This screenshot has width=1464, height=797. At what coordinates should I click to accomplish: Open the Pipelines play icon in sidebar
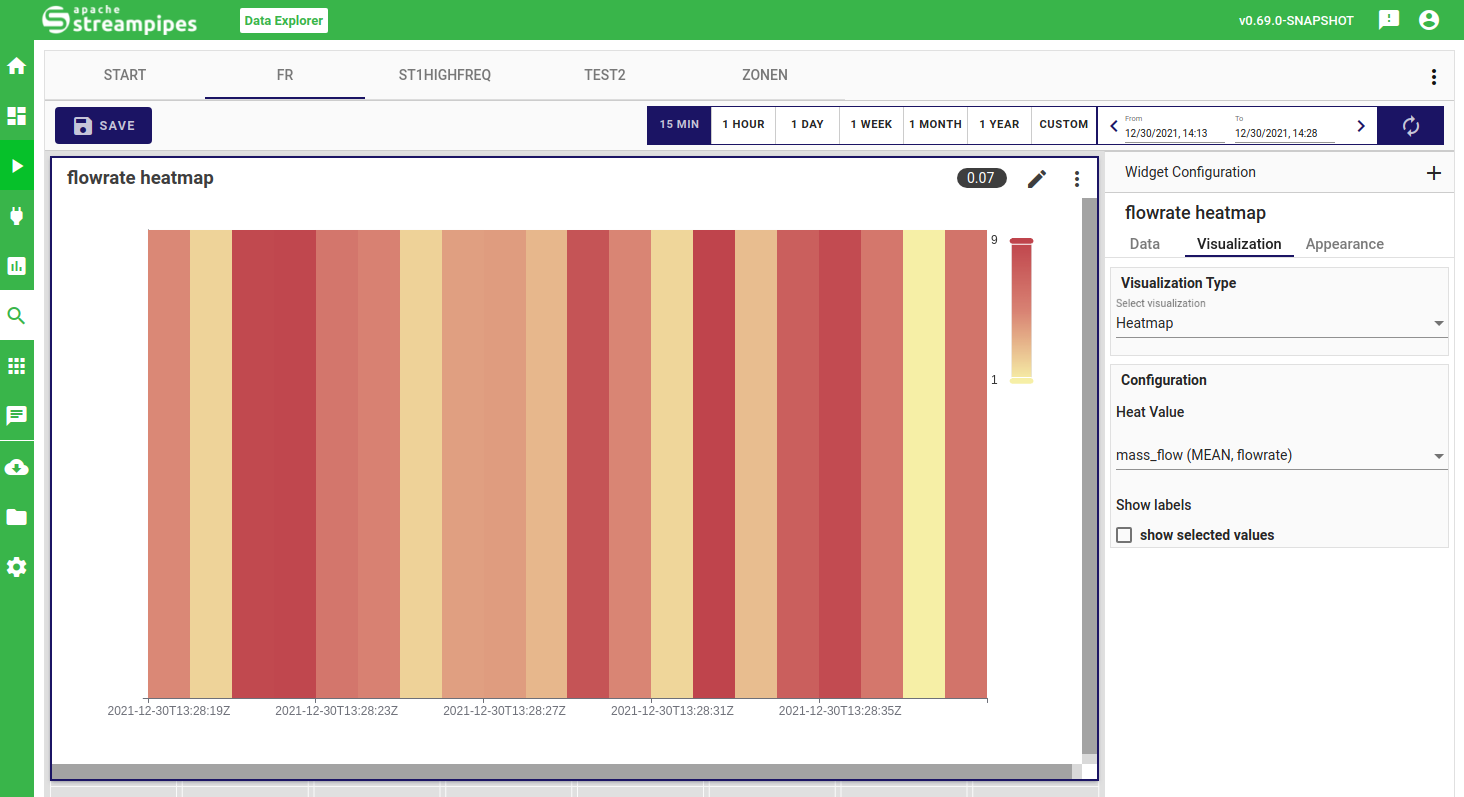(x=16, y=166)
